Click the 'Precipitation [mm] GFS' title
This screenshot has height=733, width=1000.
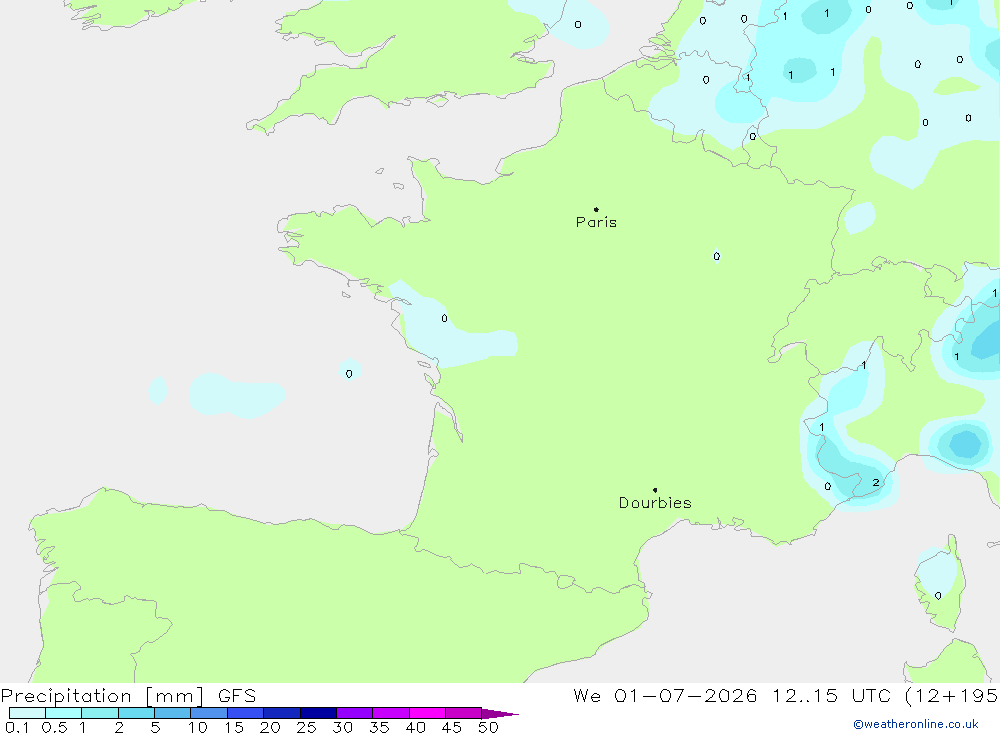point(129,695)
